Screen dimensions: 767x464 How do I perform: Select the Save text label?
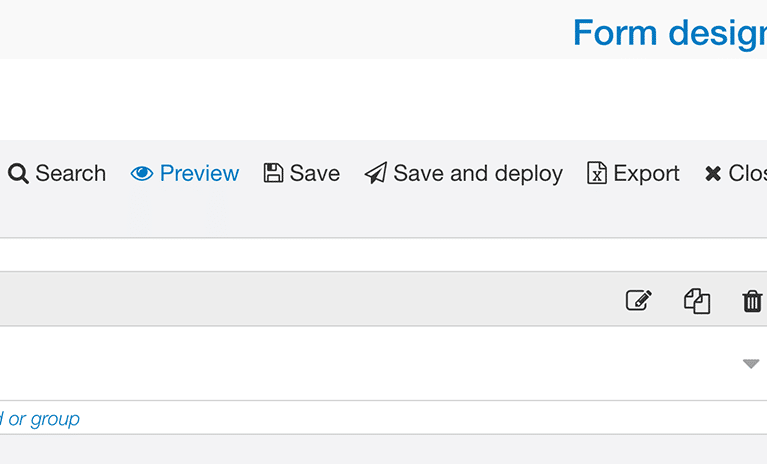[x=315, y=174]
